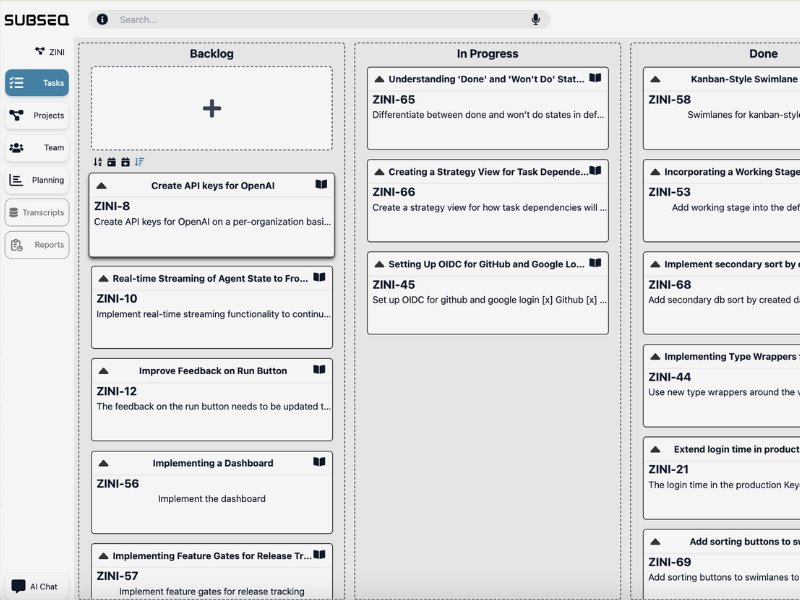This screenshot has width=800, height=600.
Task: Open the ZINI-8 task ID
Action: click(x=112, y=206)
